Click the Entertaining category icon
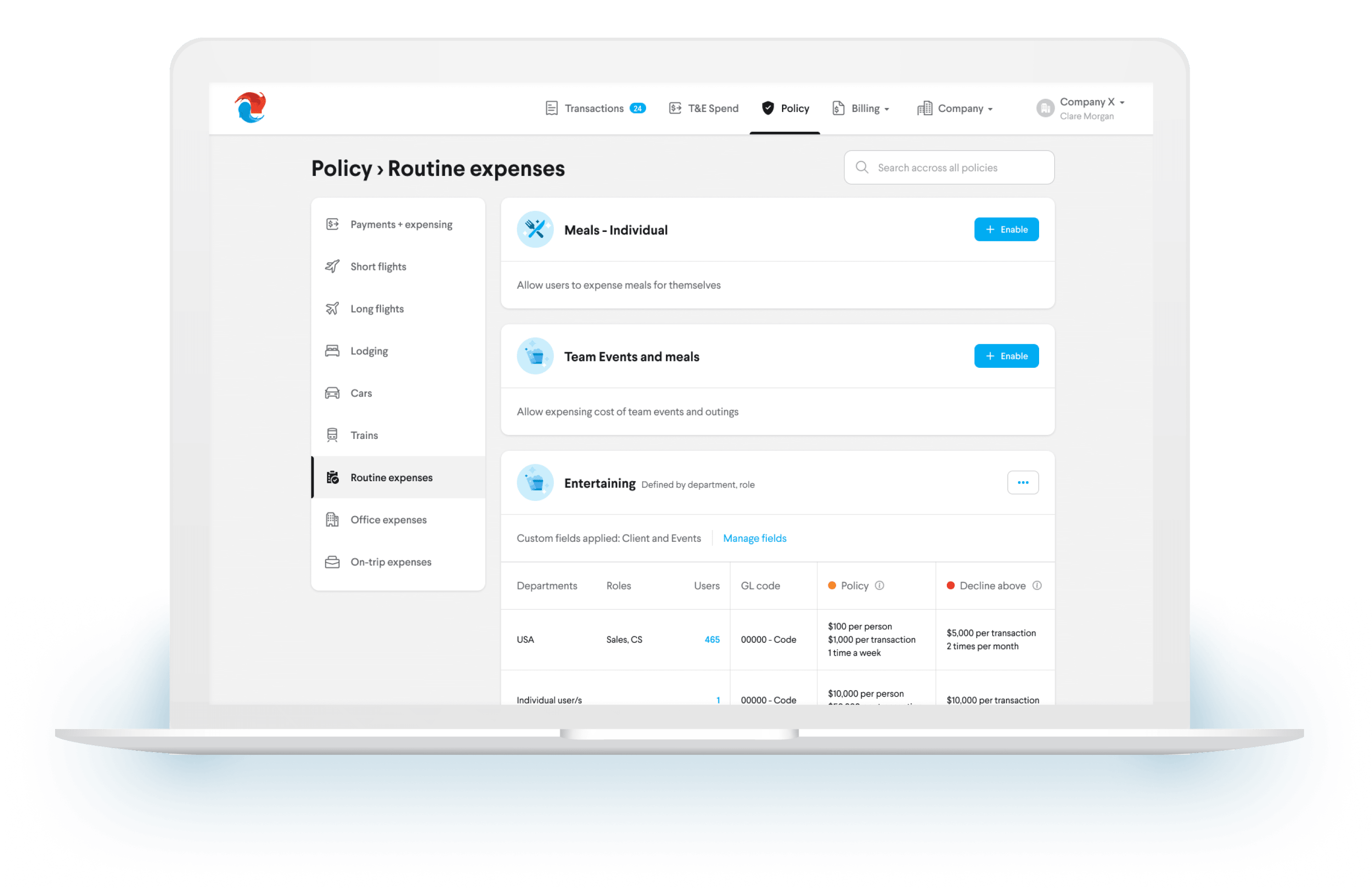1372x888 pixels. [535, 482]
